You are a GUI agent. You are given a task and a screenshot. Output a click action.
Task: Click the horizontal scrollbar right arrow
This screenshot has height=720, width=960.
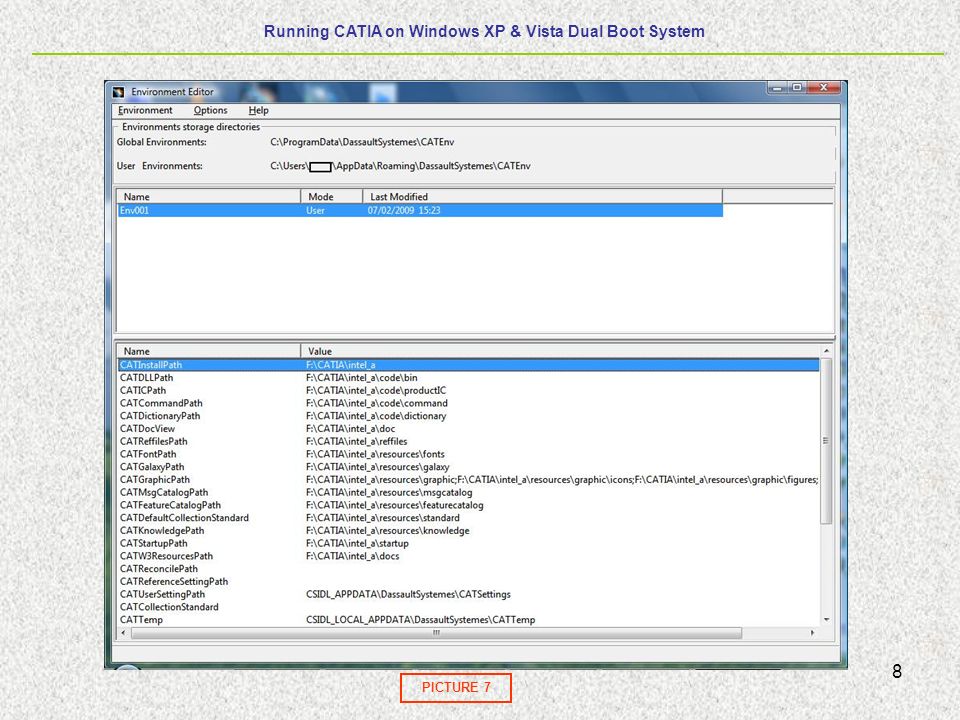(812, 633)
